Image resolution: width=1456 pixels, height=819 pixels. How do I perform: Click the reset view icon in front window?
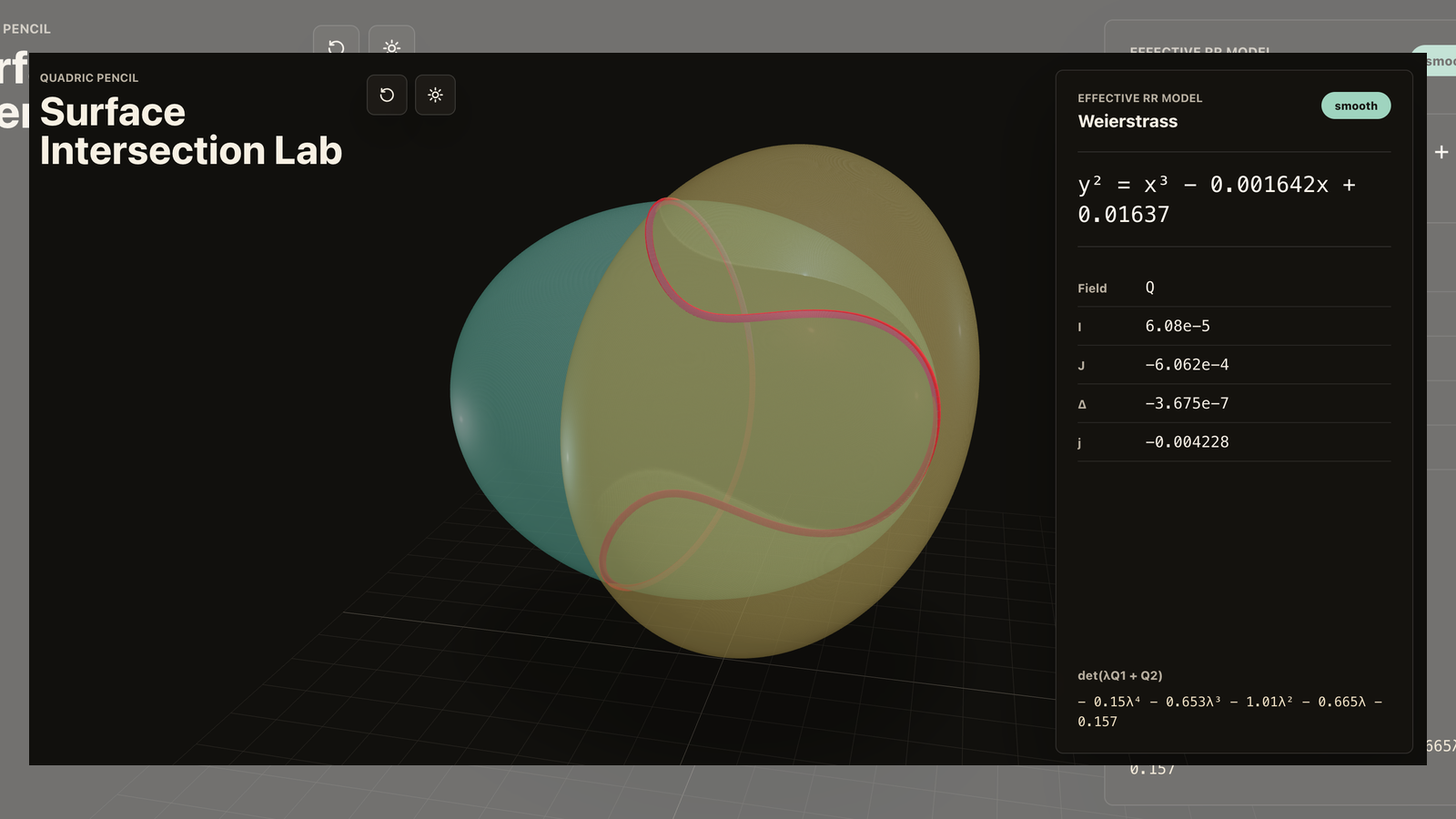[387, 95]
